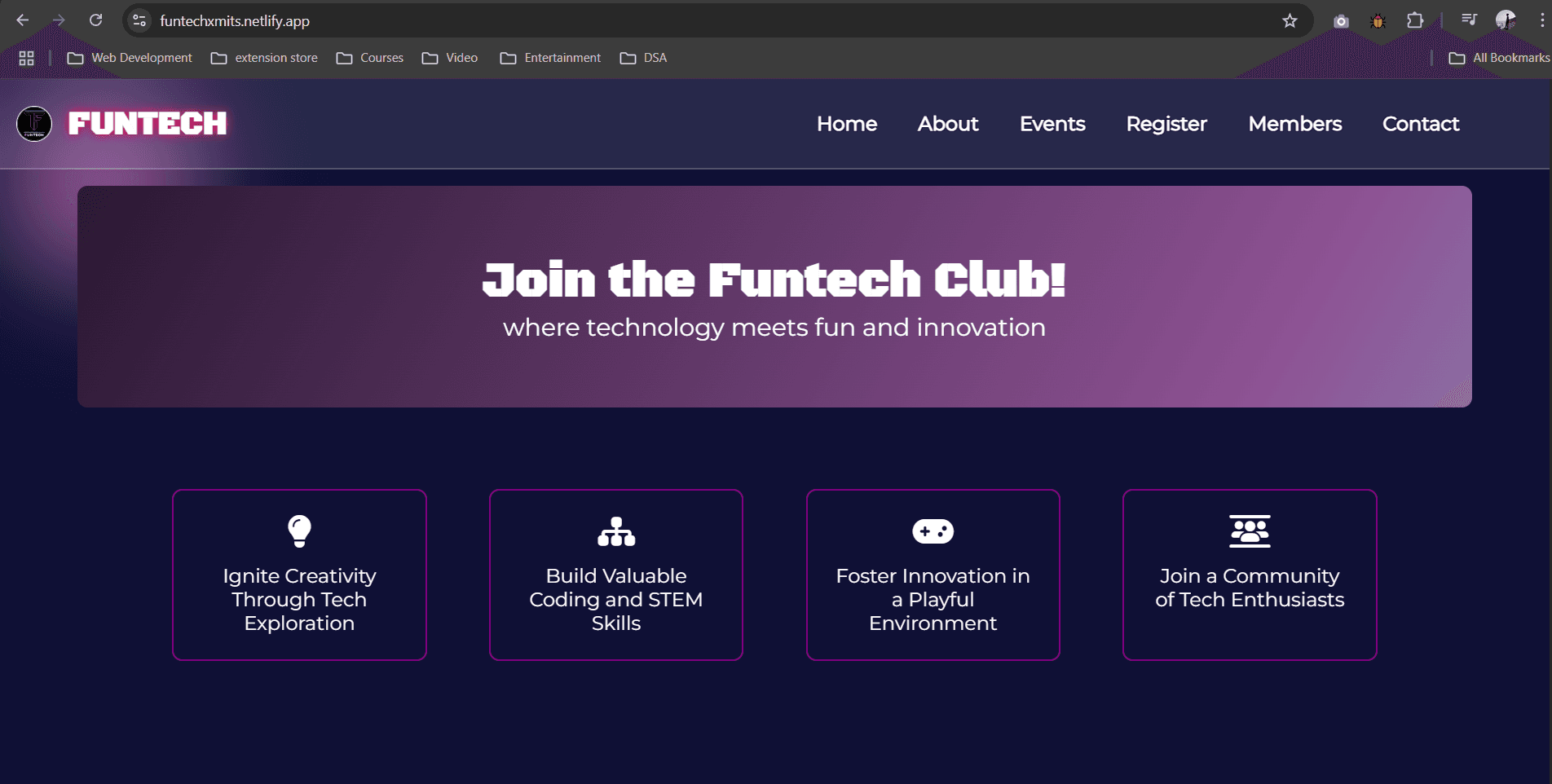Open Chrome's three-dot menu
The width and height of the screenshot is (1552, 784).
point(1542,20)
